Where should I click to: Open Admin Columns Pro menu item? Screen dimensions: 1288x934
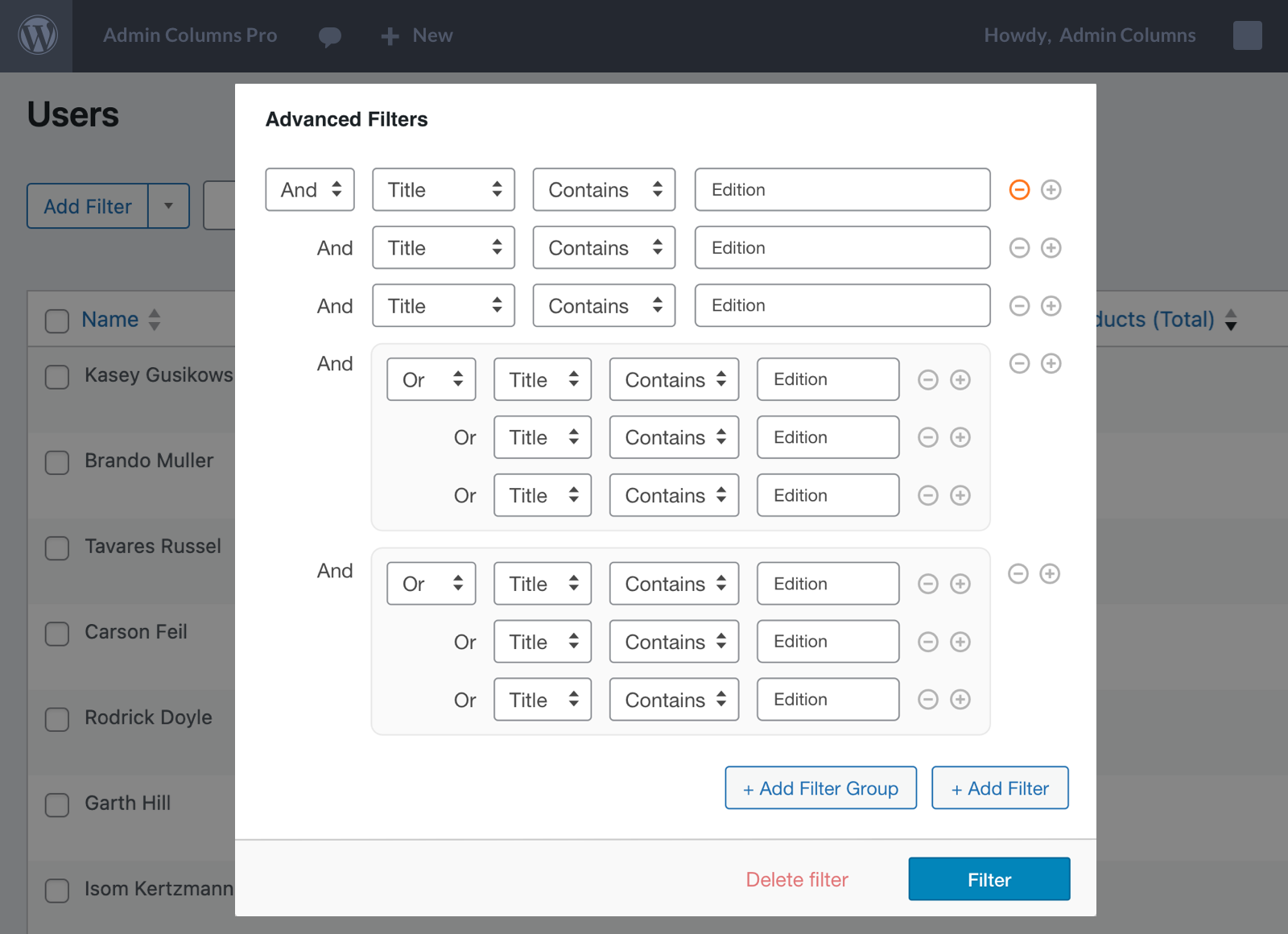(x=190, y=35)
